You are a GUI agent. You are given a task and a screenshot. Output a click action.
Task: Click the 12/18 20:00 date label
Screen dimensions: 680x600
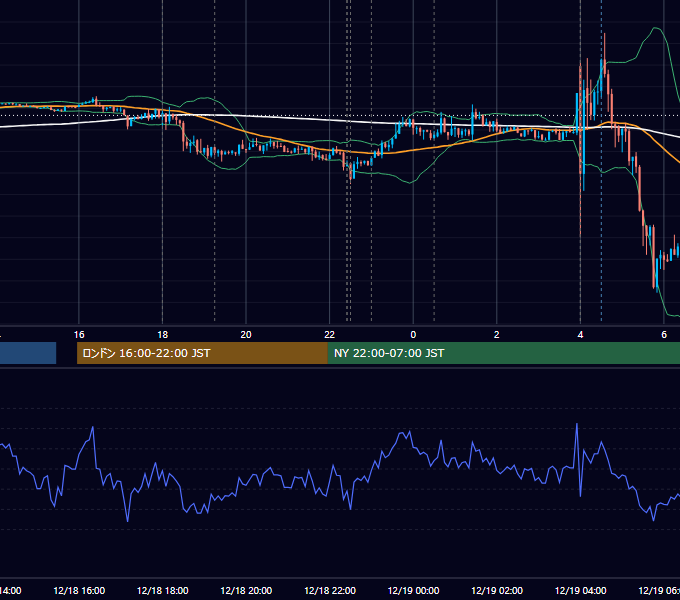click(x=246, y=590)
